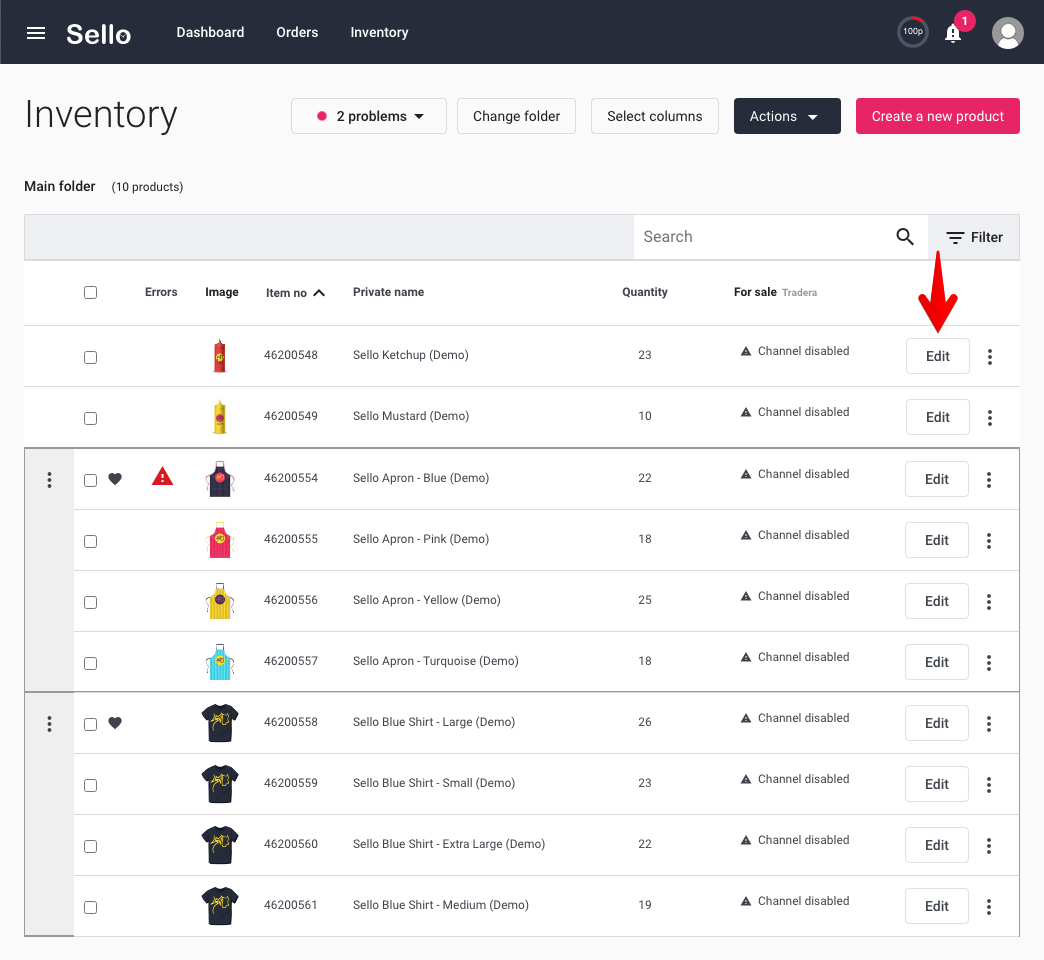The image size is (1044, 960).
Task: Check the Blue Shirt Small checkbox
Action: (91, 786)
